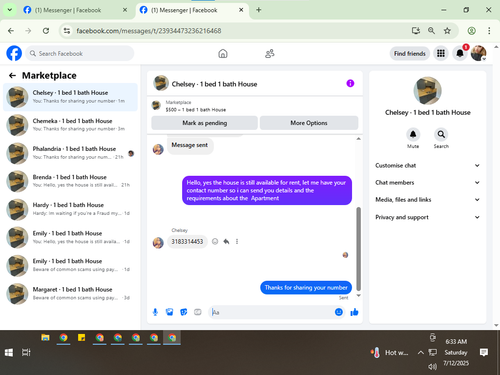Go back using the Marketplace arrow

[12, 76]
